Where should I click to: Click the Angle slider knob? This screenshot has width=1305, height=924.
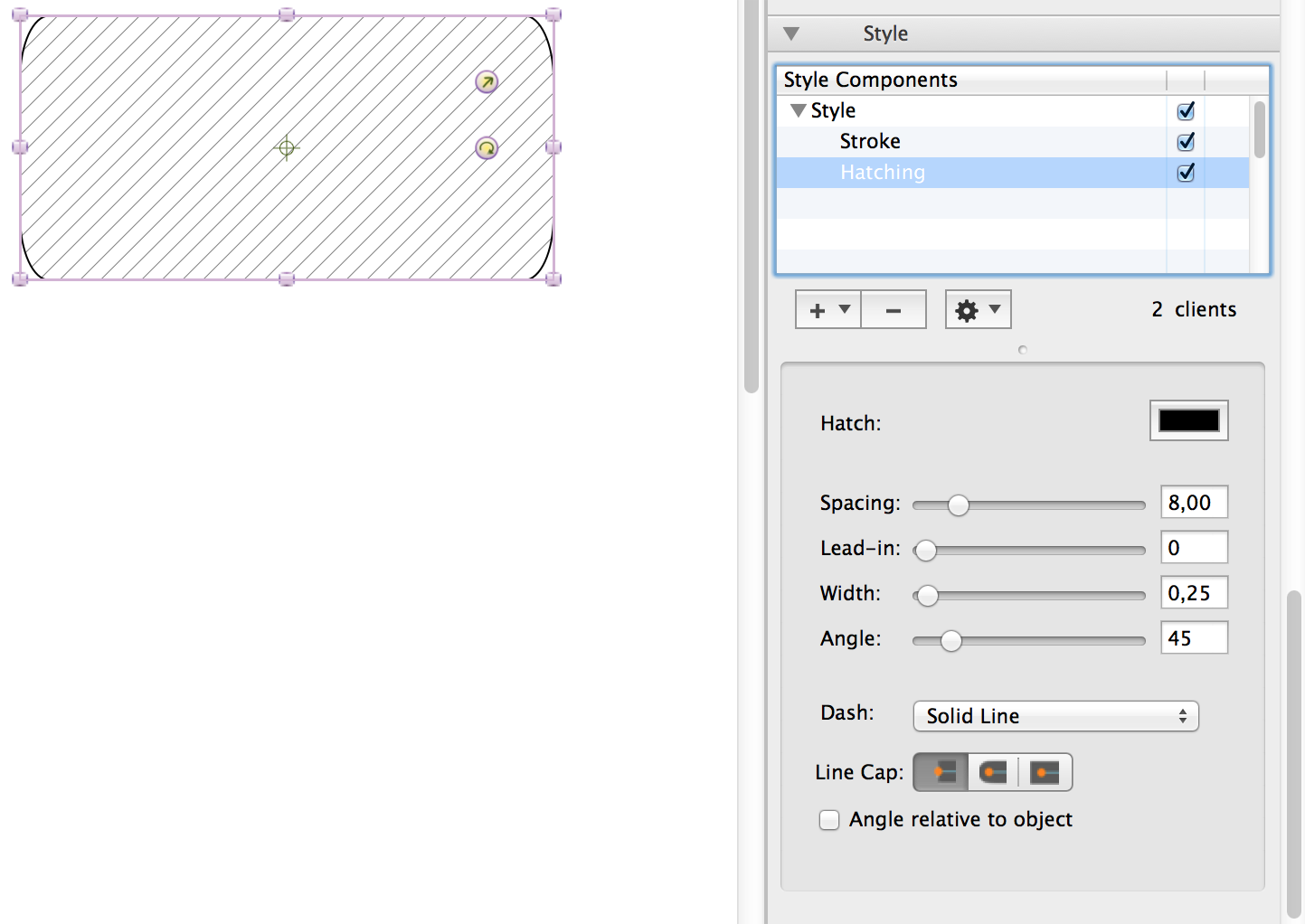pyautogui.click(x=950, y=641)
